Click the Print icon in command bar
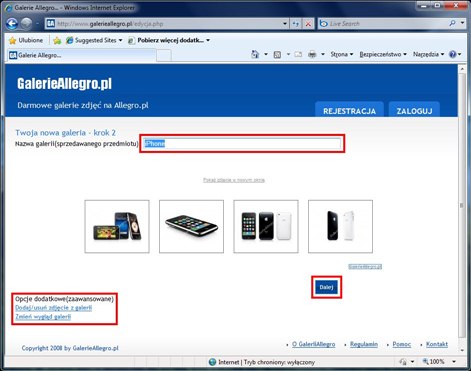Image resolution: width=471 pixels, height=371 pixels. coord(312,54)
